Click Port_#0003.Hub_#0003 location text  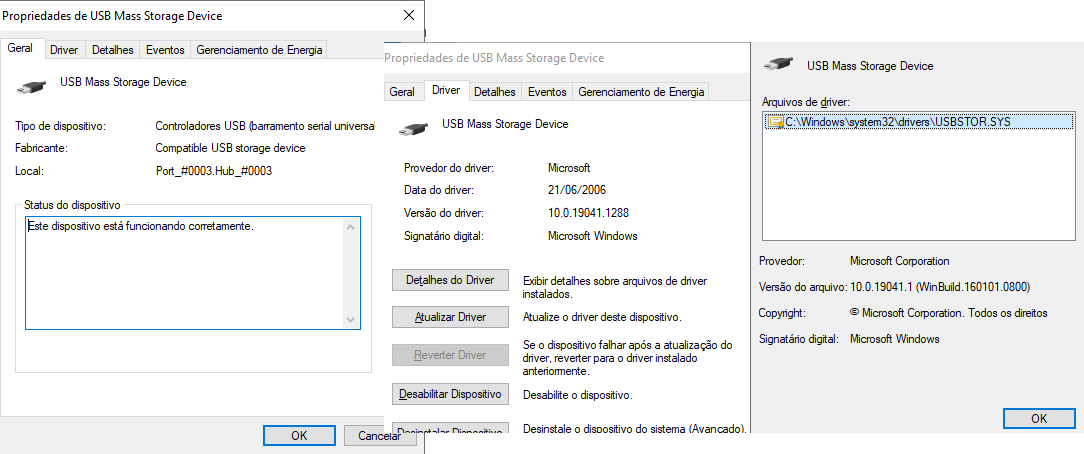click(214, 171)
